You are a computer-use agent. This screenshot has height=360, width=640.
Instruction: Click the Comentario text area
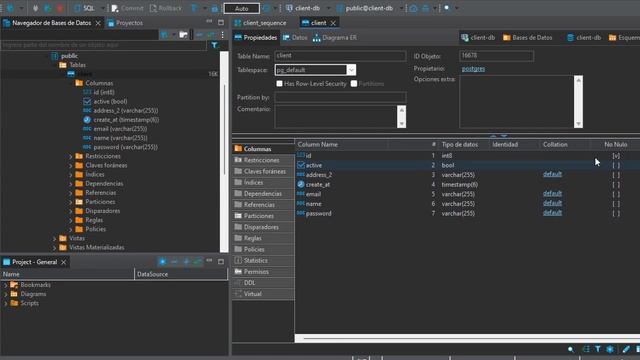(336, 116)
